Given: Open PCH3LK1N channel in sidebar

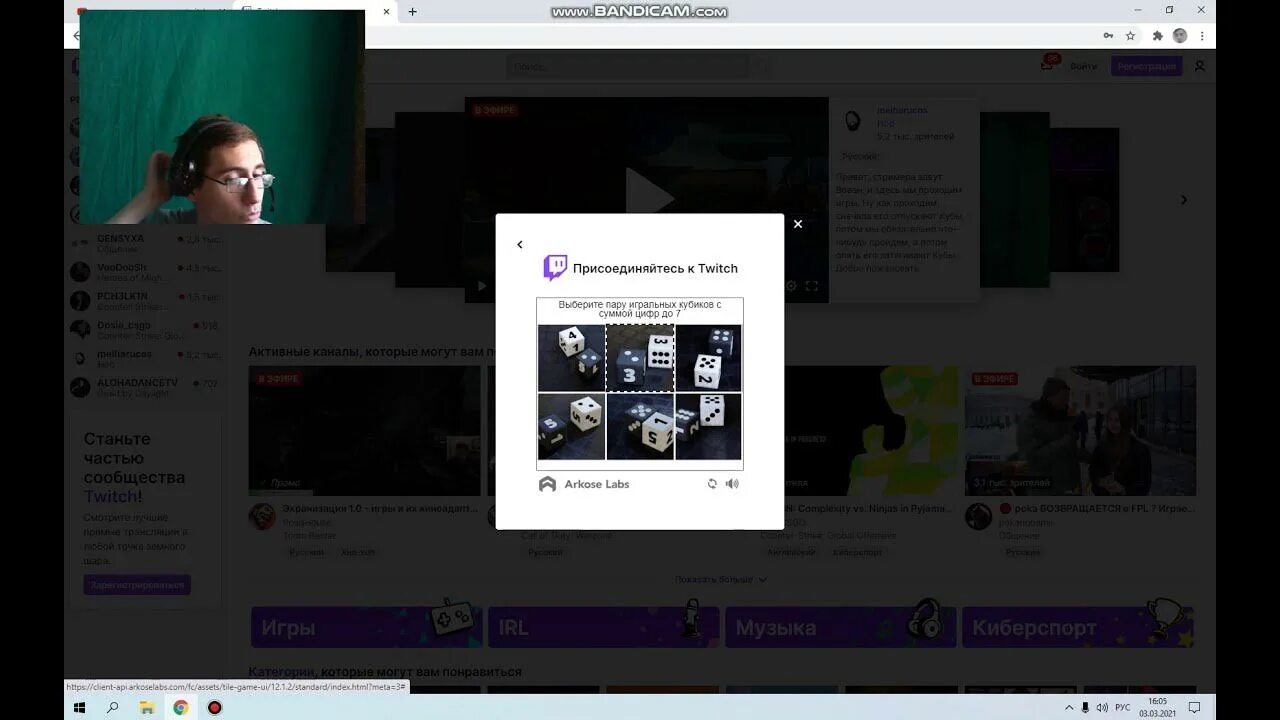Looking at the screenshot, I should (145, 301).
